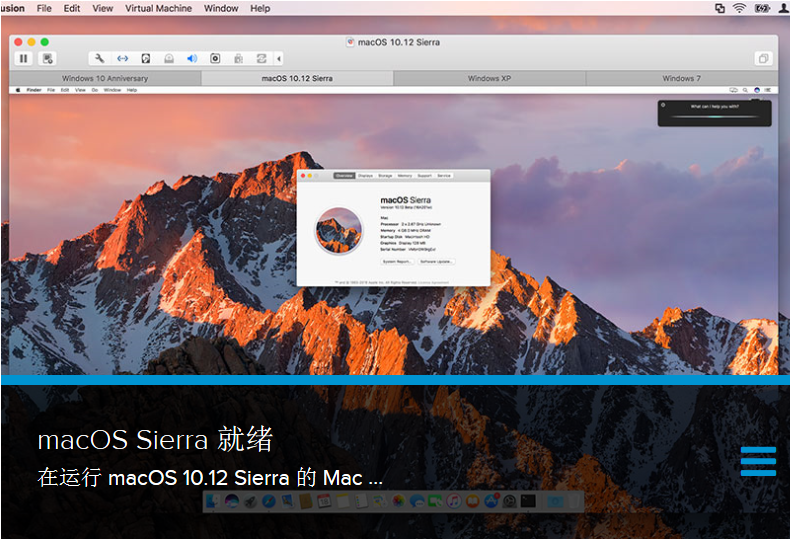Open Siri in the guest dock
This screenshot has width=792, height=541.
232,501
